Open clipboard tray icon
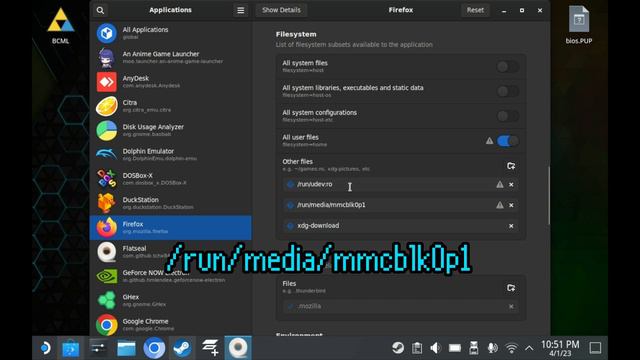 (x=417, y=348)
